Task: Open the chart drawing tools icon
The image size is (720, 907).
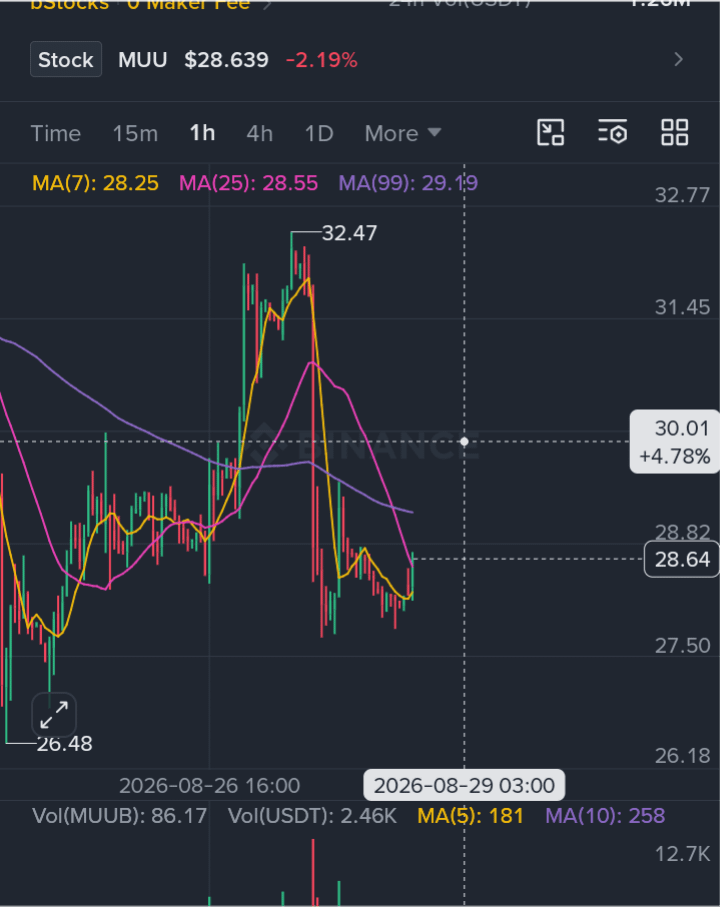Action: click(x=551, y=133)
